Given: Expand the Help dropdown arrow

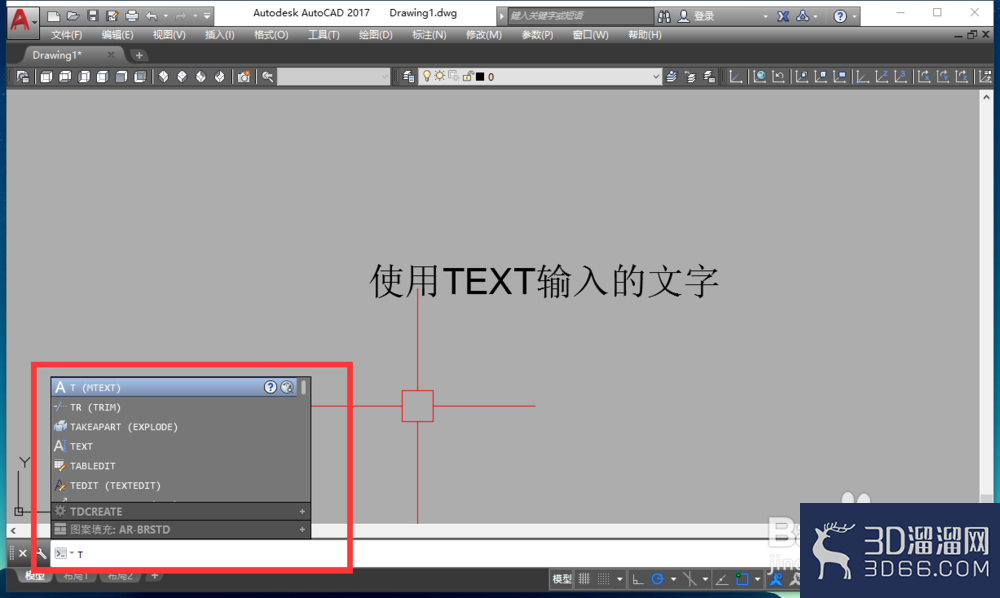Looking at the screenshot, I should point(855,17).
